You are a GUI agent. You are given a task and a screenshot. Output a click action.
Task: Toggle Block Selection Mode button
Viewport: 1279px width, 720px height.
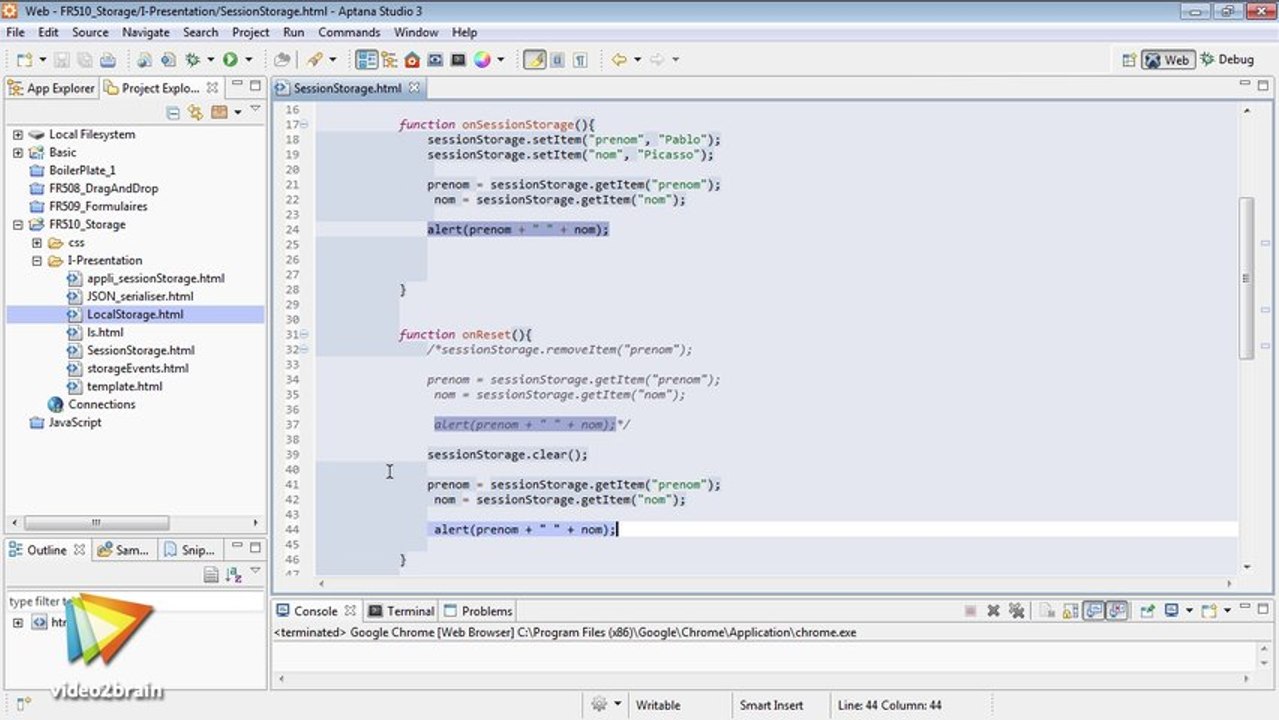(558, 60)
